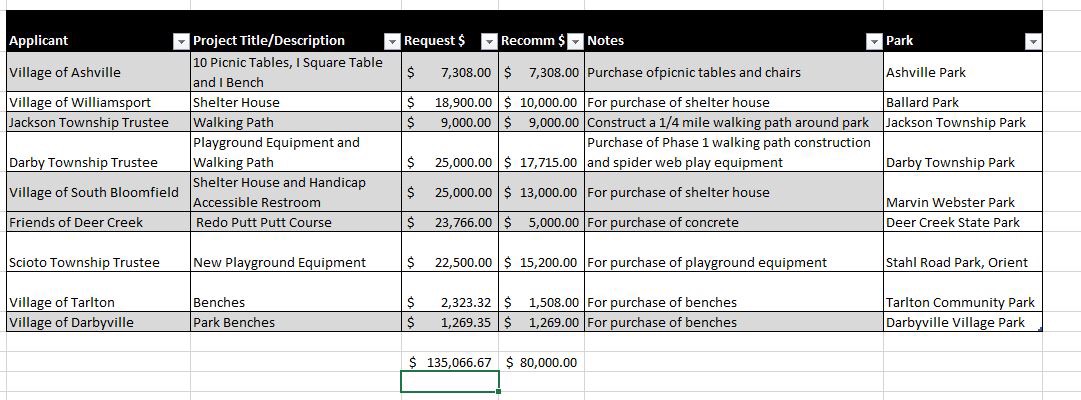This screenshot has height=400, width=1081.
Task: Click the $80,000.00 recommended total cell
Action: point(541,362)
